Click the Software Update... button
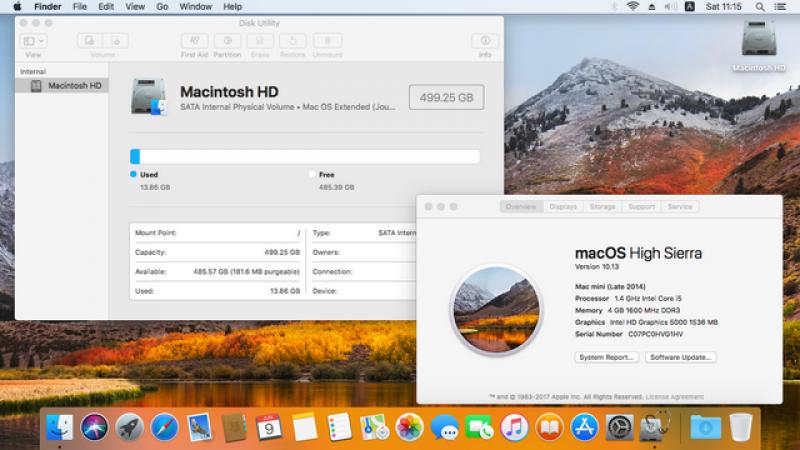The image size is (800, 450). tap(681, 357)
